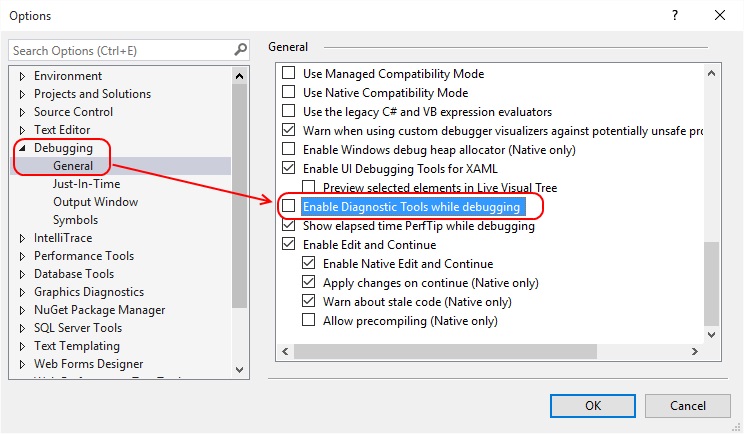Select Just-In-Time under Debugging
This screenshot has width=744, height=434.
[x=86, y=184]
